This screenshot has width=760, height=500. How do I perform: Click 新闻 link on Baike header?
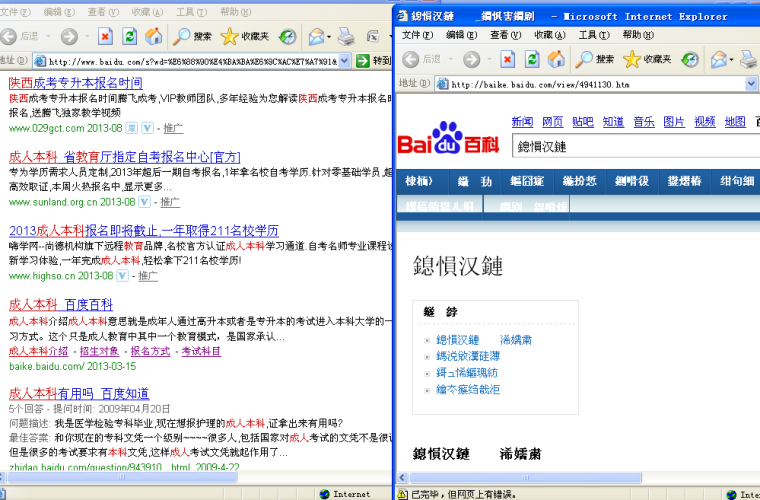tap(522, 122)
